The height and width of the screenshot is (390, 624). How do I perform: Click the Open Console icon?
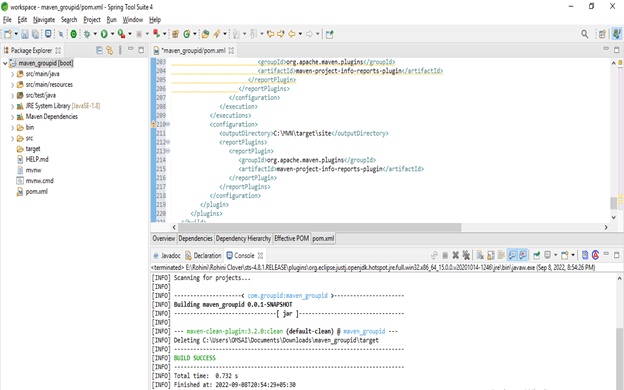point(564,255)
